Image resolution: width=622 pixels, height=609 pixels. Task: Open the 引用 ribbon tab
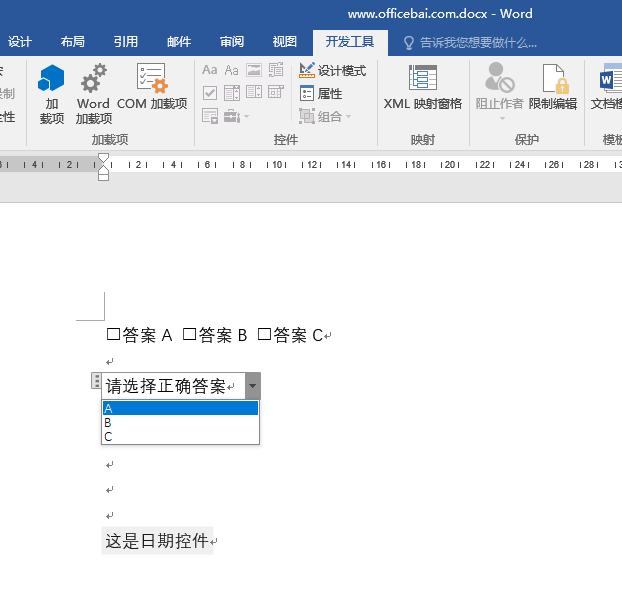tap(126, 42)
